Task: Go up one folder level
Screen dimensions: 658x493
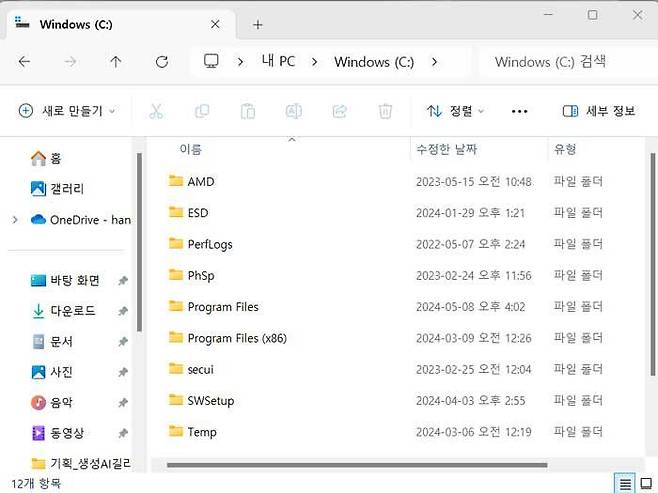Action: coord(115,62)
